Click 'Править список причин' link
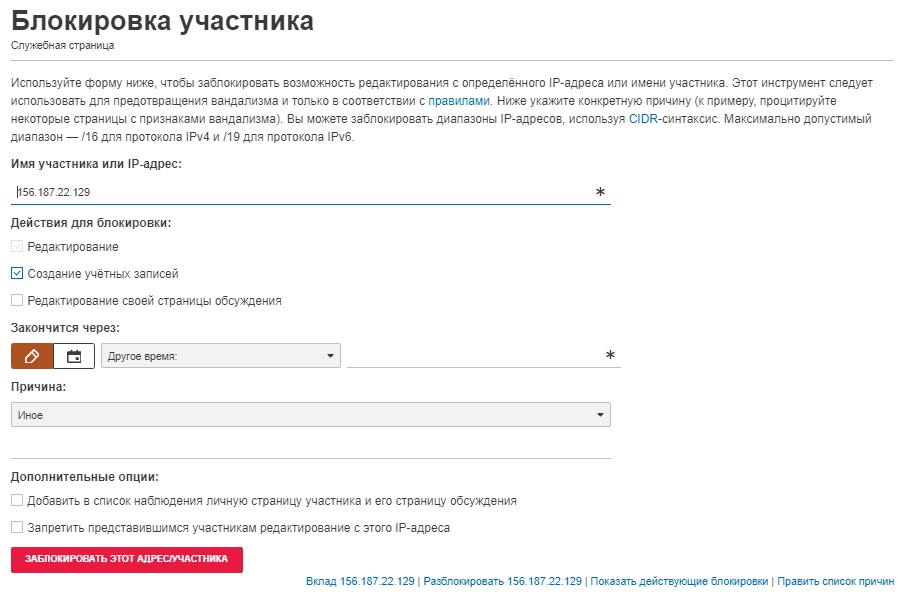Image resolution: width=908 pixels, height=602 pixels. (x=836, y=581)
